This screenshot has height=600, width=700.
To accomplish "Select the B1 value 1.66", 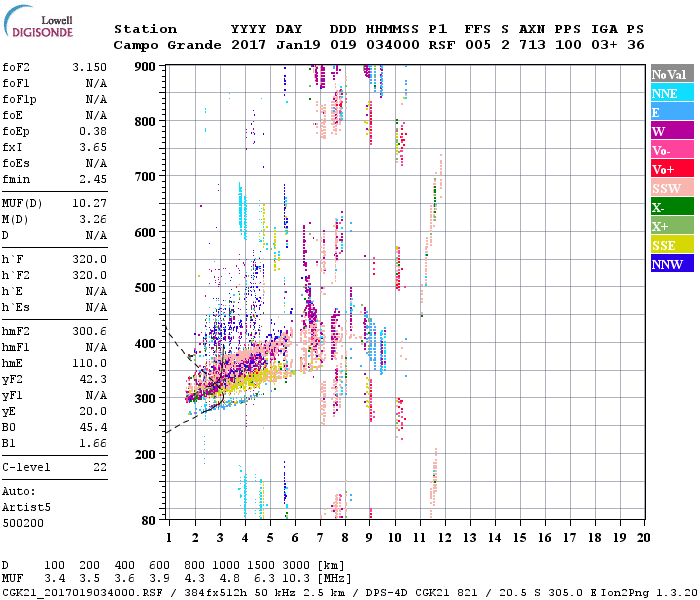I will click(x=93, y=443).
